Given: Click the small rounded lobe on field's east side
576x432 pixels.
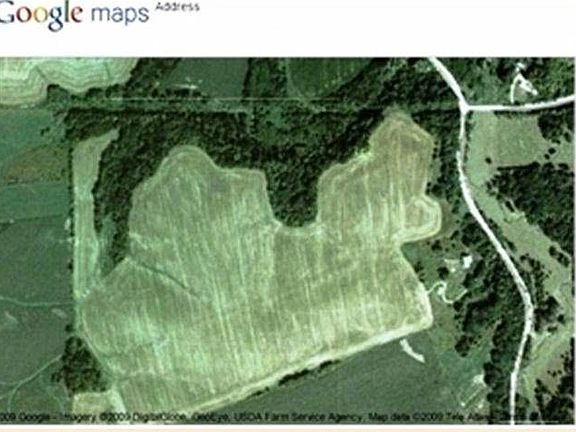Looking at the screenshot, I should point(428,217).
